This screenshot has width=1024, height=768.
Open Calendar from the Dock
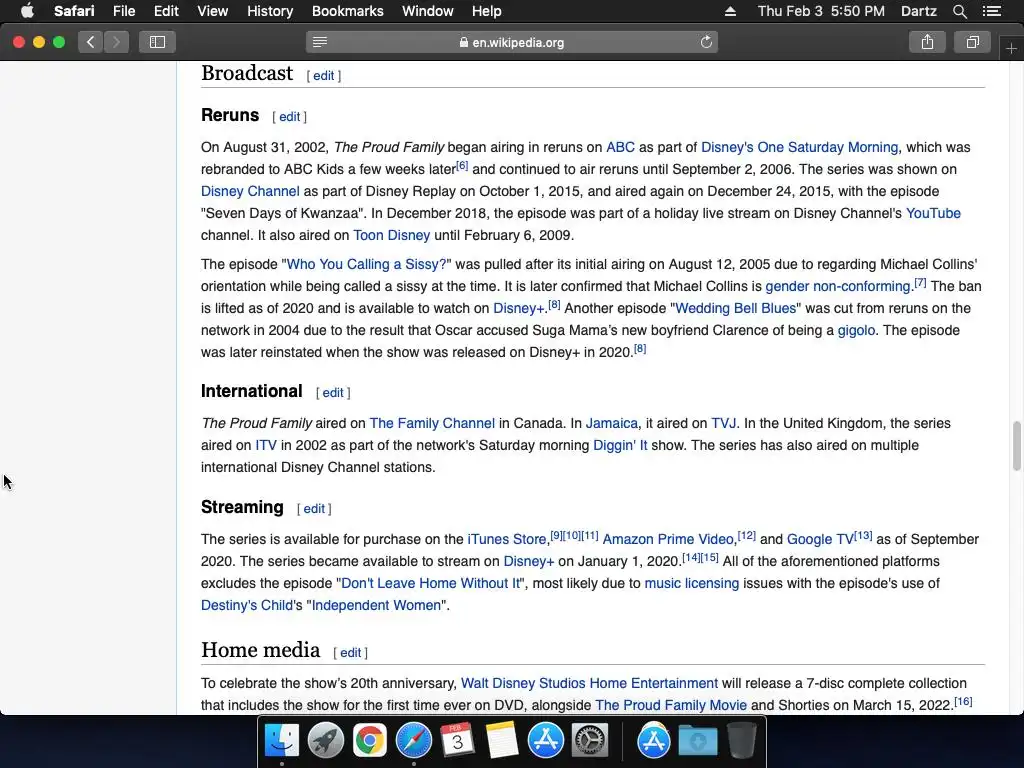pos(457,740)
